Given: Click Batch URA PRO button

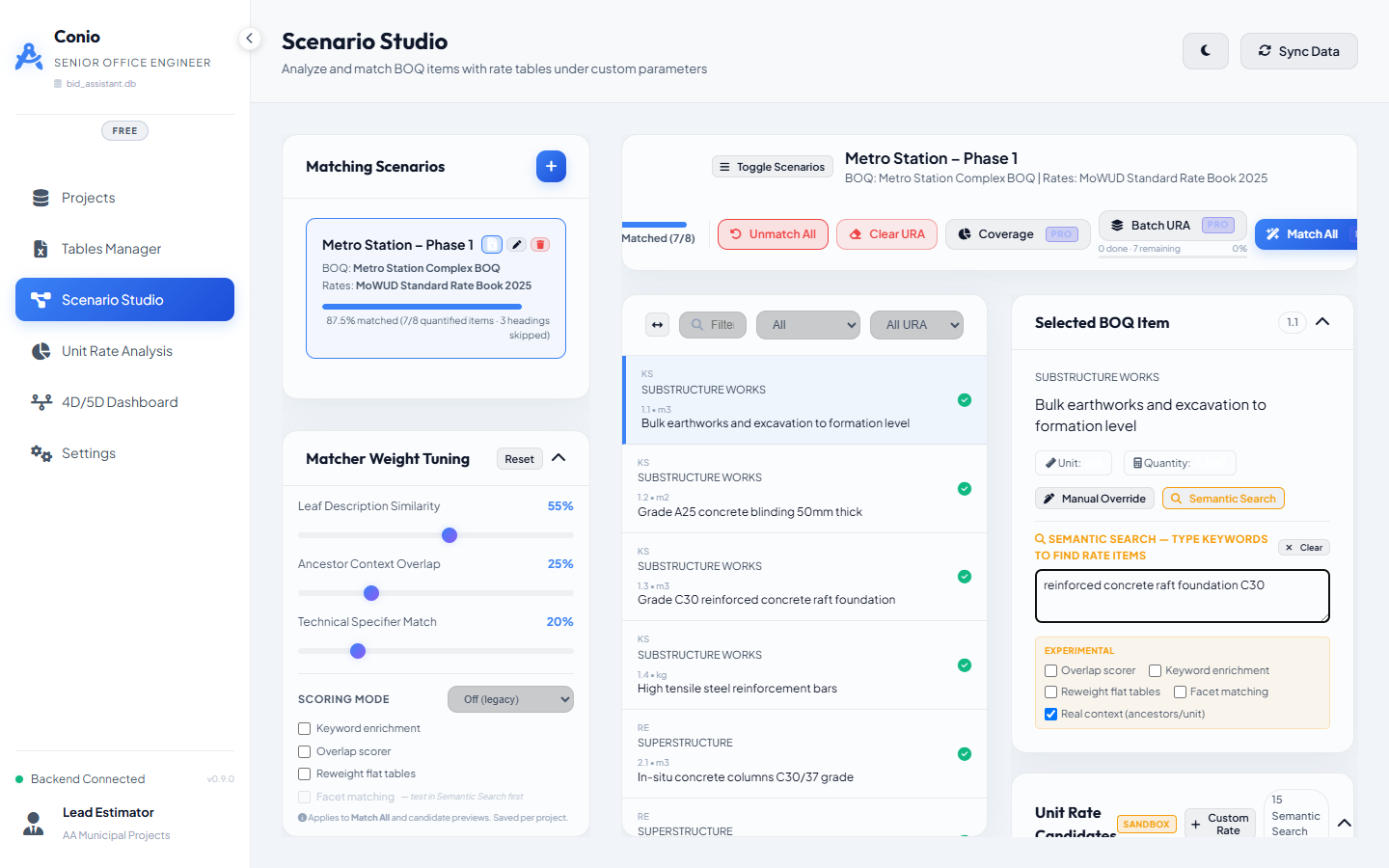Looking at the screenshot, I should coord(1173,226).
